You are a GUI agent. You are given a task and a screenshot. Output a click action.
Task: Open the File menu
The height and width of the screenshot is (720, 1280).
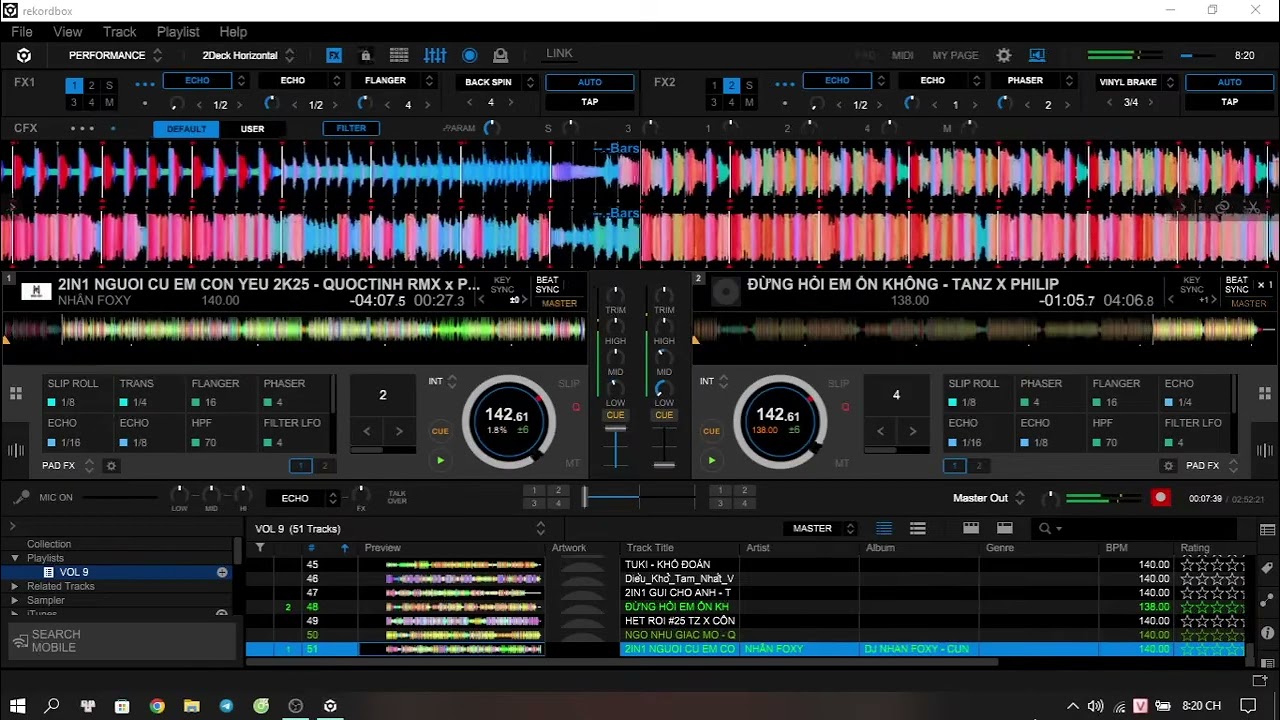[22, 32]
